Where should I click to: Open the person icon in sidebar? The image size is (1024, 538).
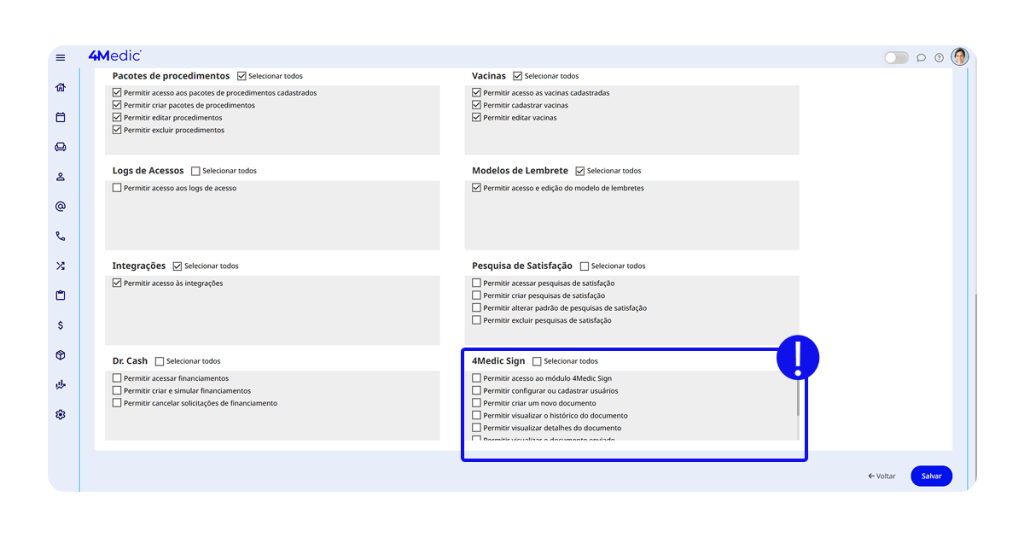61,177
